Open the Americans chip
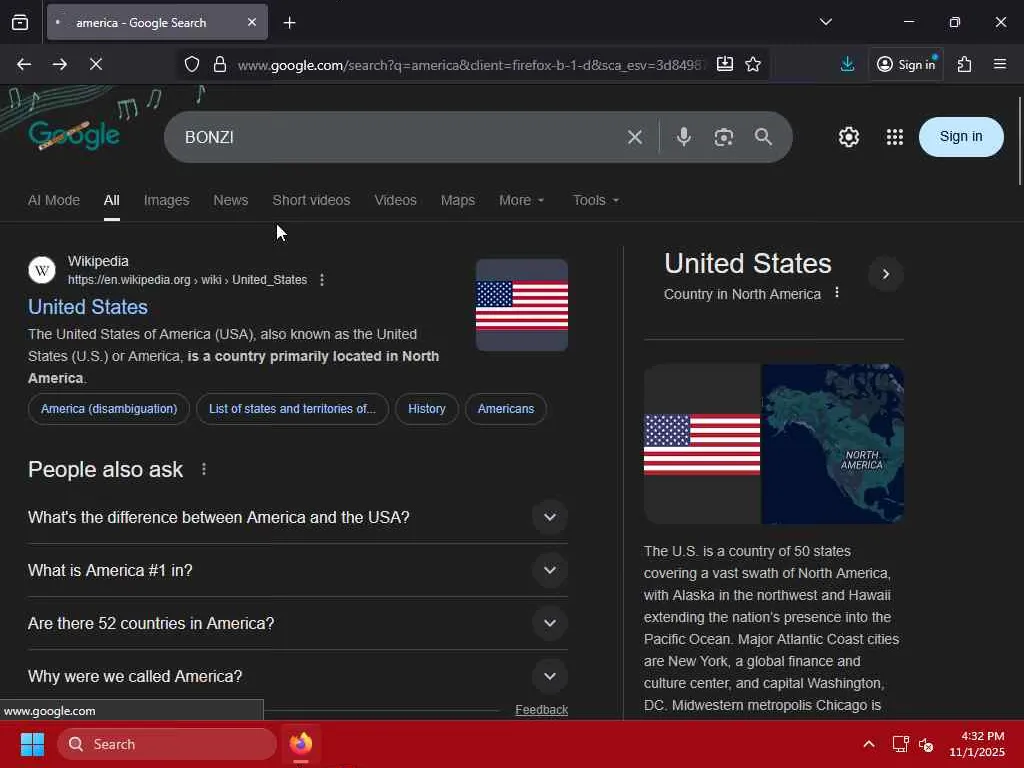This screenshot has width=1024, height=768. (505, 409)
